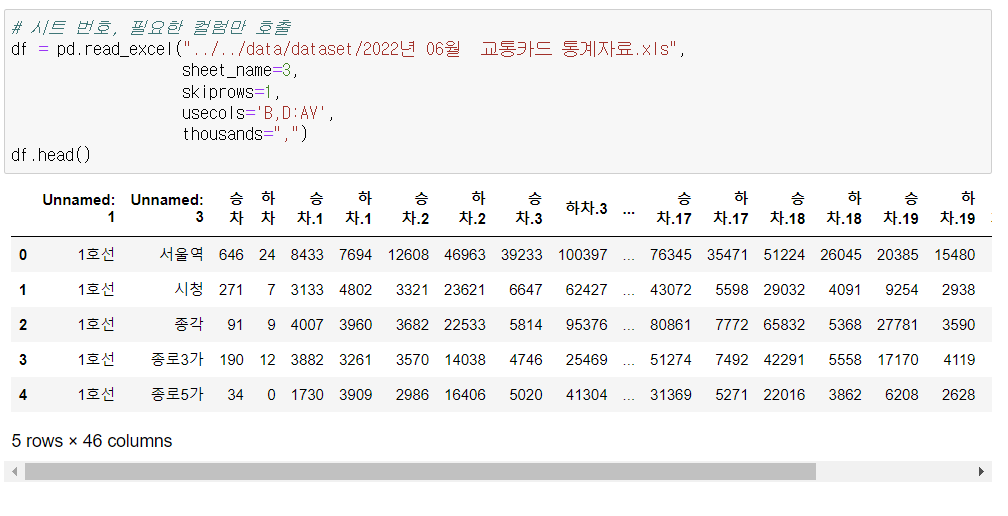Click the value 76345

pyautogui.click(x=670, y=255)
